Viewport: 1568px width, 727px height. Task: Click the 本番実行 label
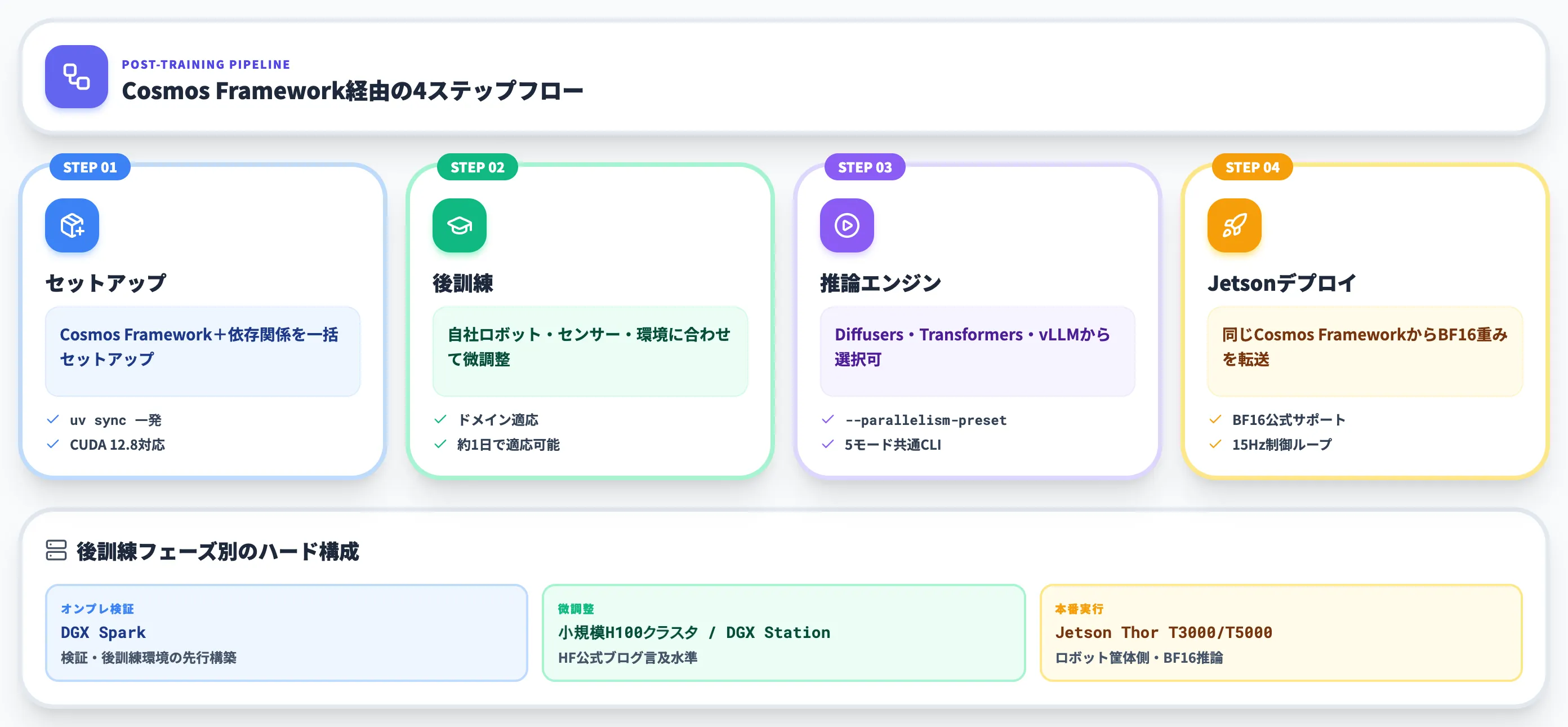click(x=1079, y=609)
